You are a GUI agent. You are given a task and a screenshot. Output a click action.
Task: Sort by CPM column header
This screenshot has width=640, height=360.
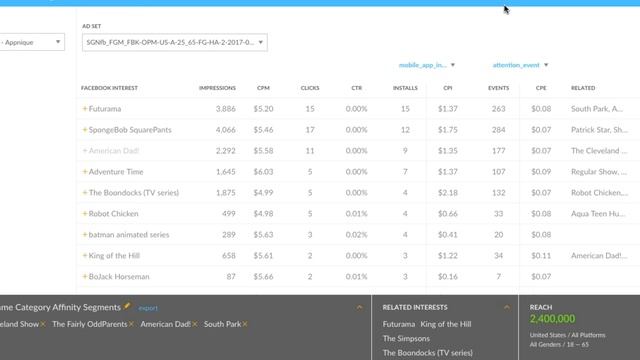pyautogui.click(x=263, y=88)
